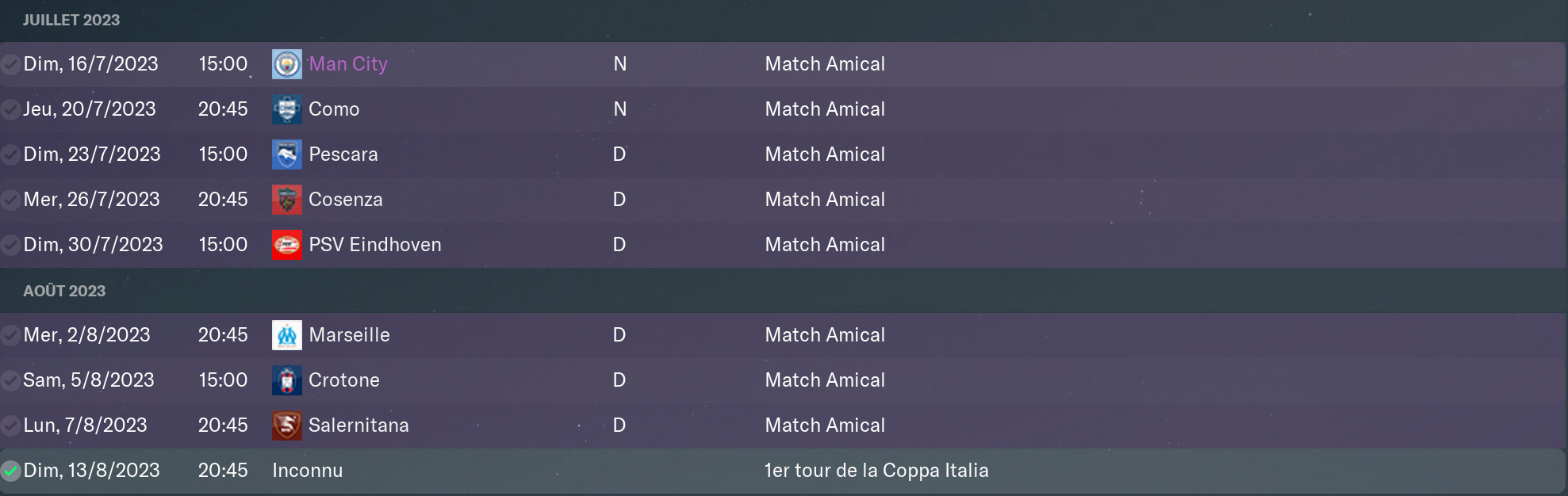Select the 1er tour de la Coppa Italia competition

(x=876, y=471)
